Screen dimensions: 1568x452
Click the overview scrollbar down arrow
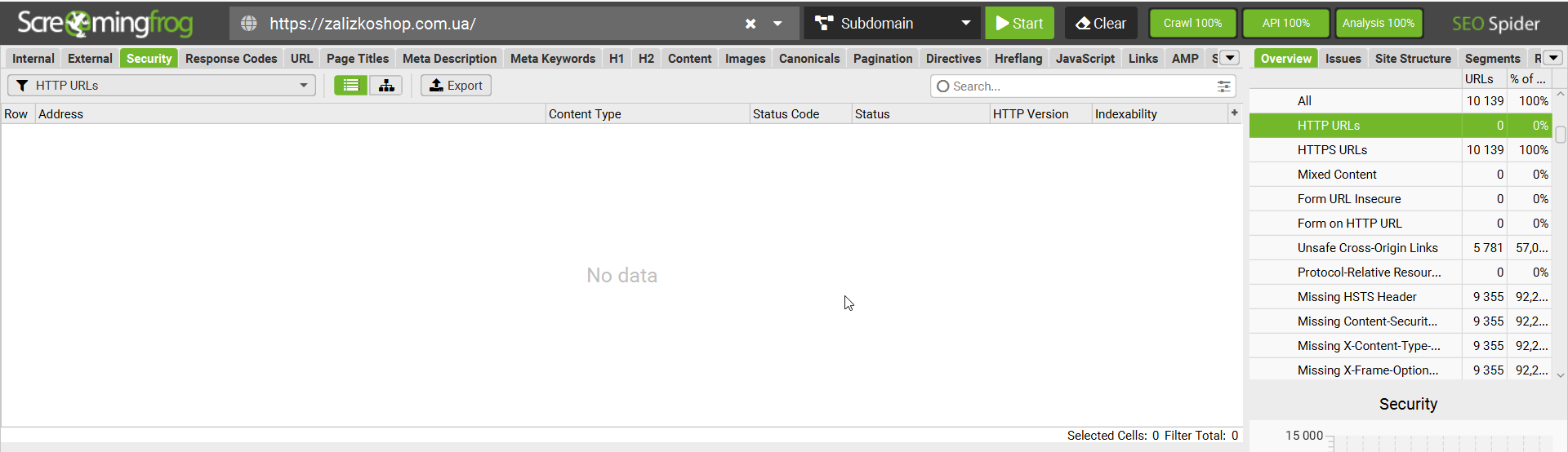[x=1560, y=374]
